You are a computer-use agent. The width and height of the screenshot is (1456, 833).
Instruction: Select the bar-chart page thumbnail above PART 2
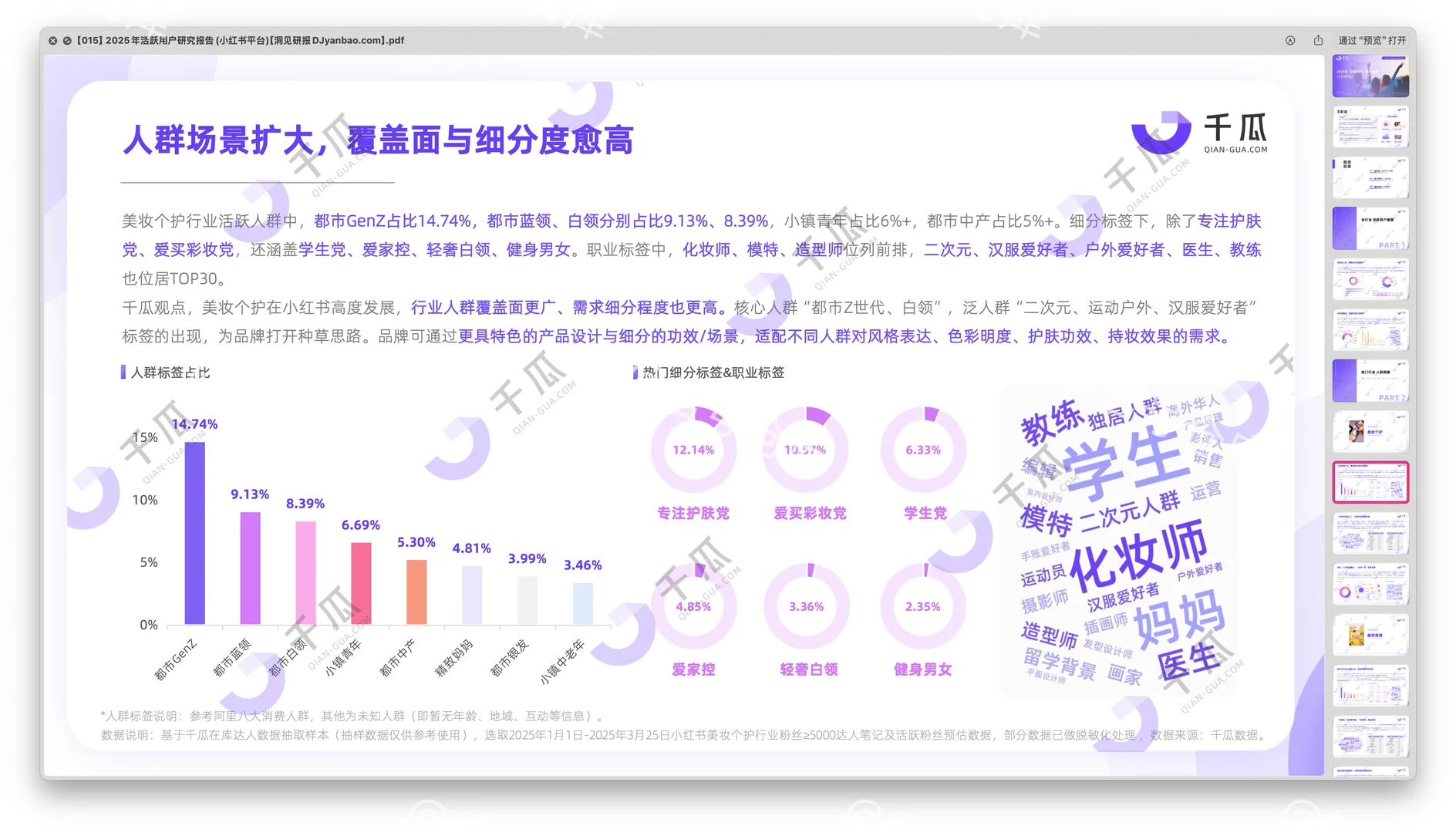pyautogui.click(x=1370, y=329)
